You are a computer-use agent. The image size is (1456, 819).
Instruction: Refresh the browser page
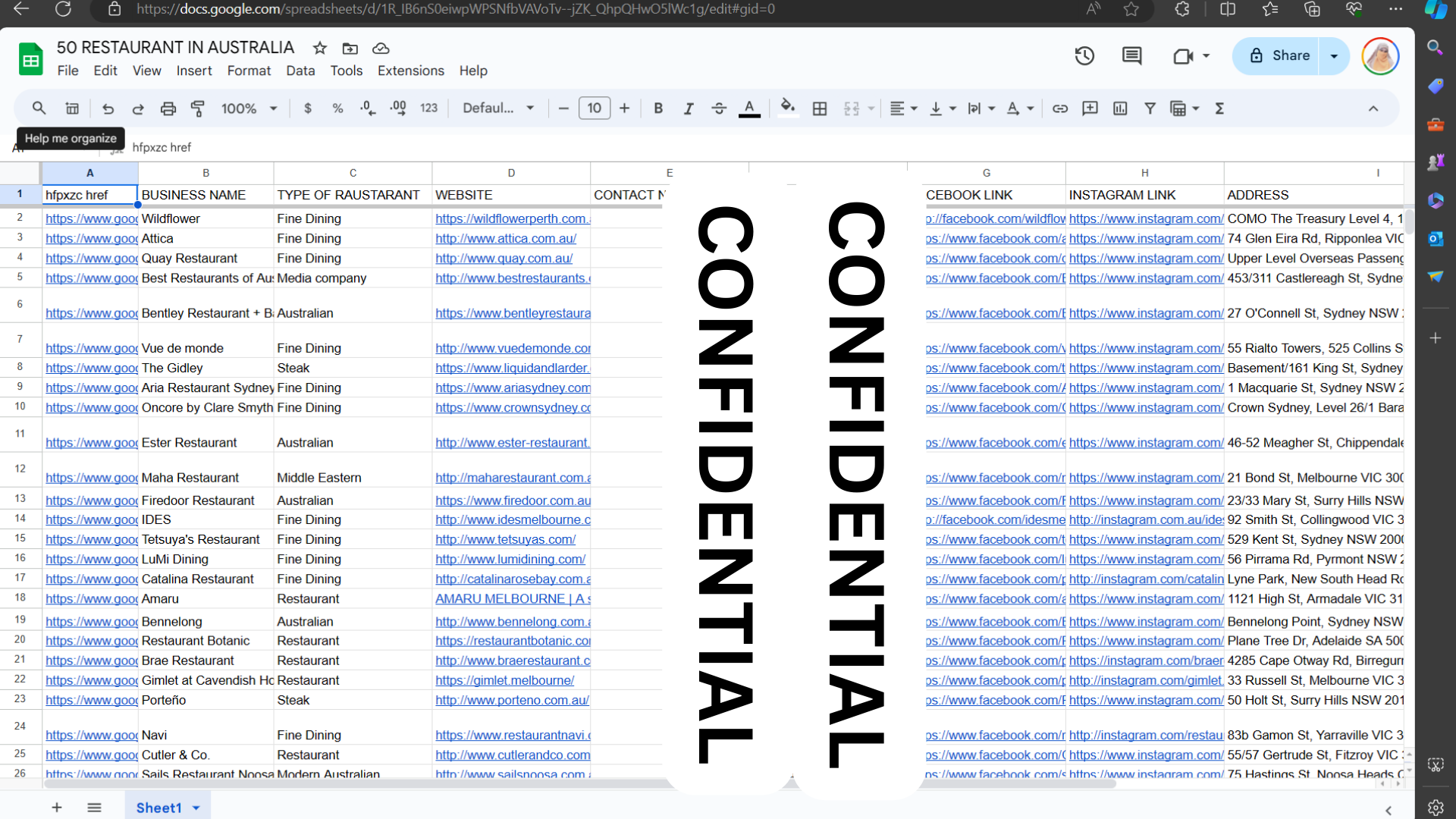coord(63,9)
